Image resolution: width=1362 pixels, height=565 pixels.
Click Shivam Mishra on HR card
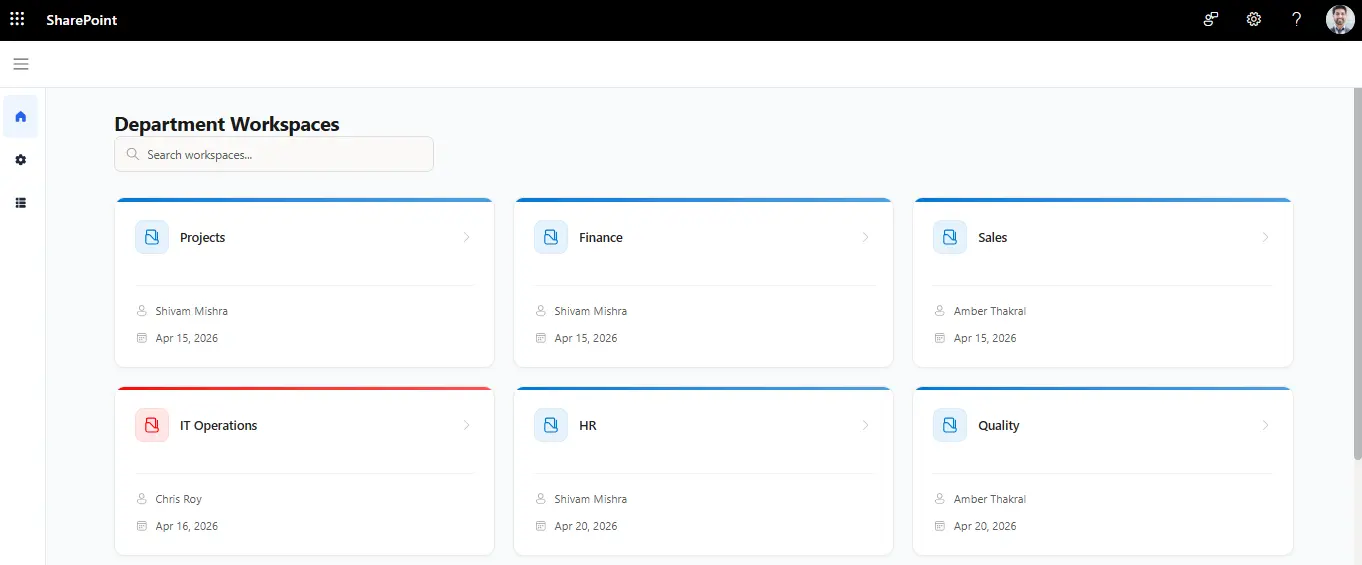pyautogui.click(x=591, y=499)
